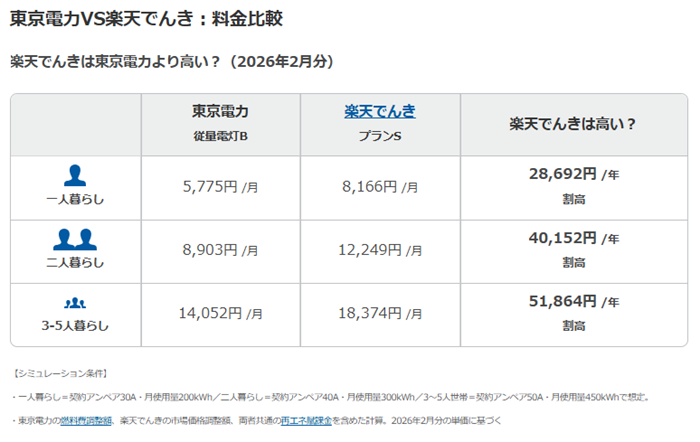
Task: Follow the 再エネ賦課金 footnote link
Action: (306, 421)
